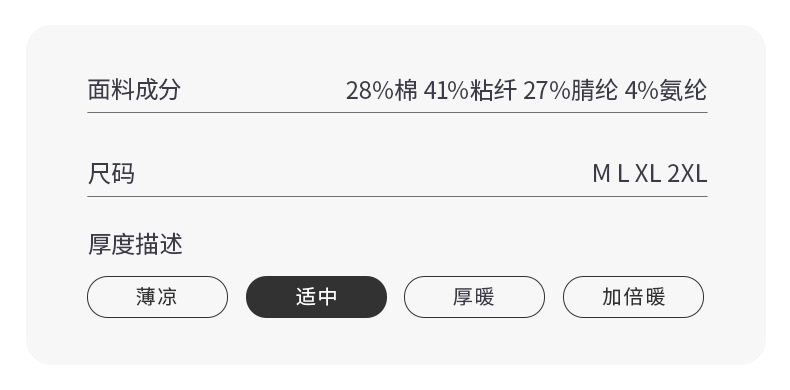Click the highlighted 适中 thickness pill

pyautogui.click(x=316, y=297)
